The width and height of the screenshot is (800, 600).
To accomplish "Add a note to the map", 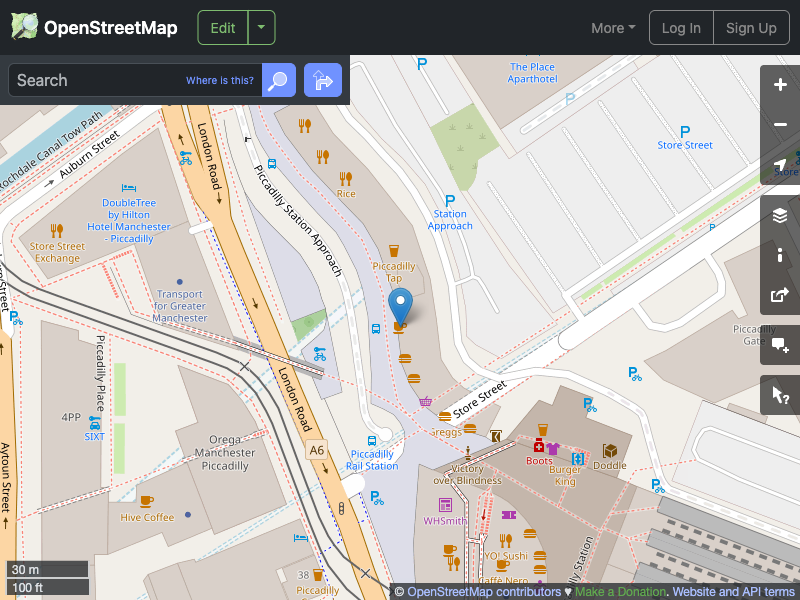I will (780, 345).
